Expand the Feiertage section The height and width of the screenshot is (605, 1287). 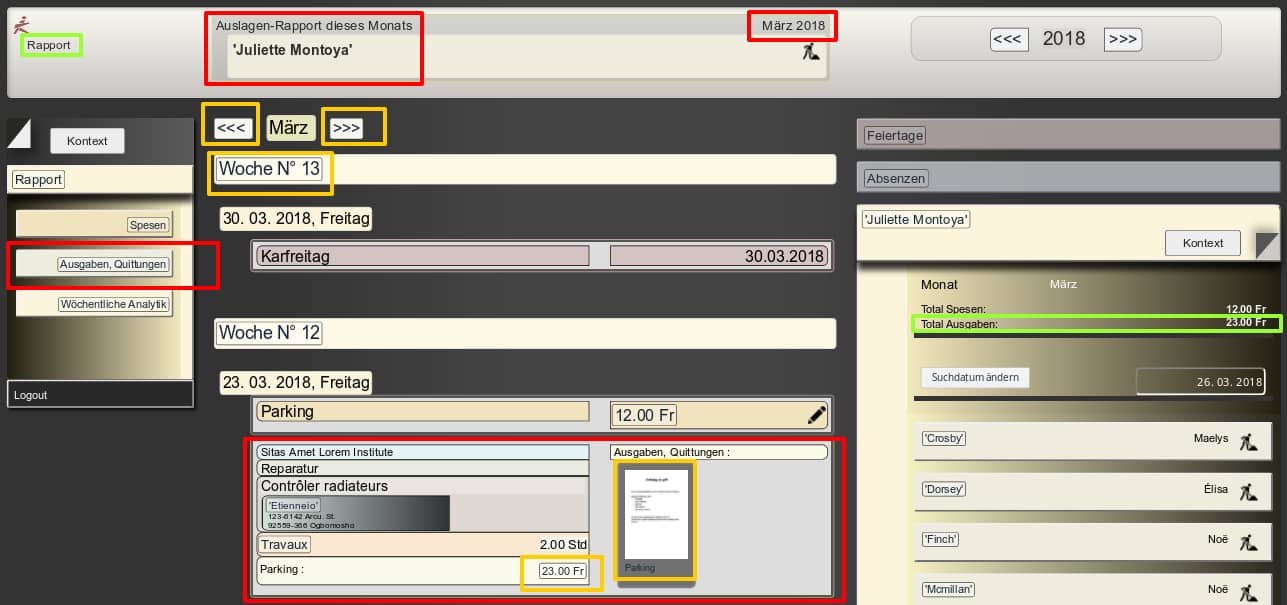tap(895, 135)
